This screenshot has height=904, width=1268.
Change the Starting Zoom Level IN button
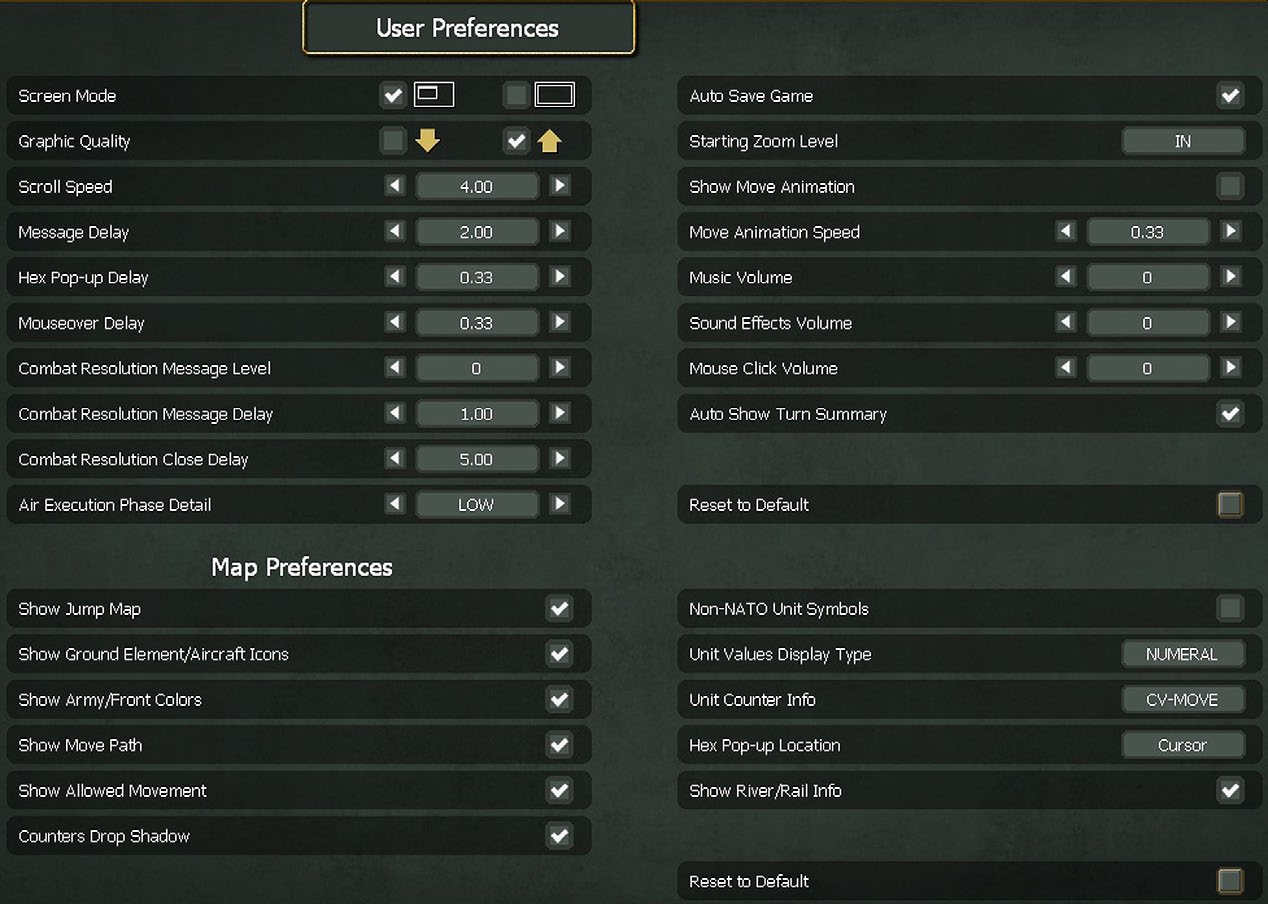pyautogui.click(x=1183, y=141)
